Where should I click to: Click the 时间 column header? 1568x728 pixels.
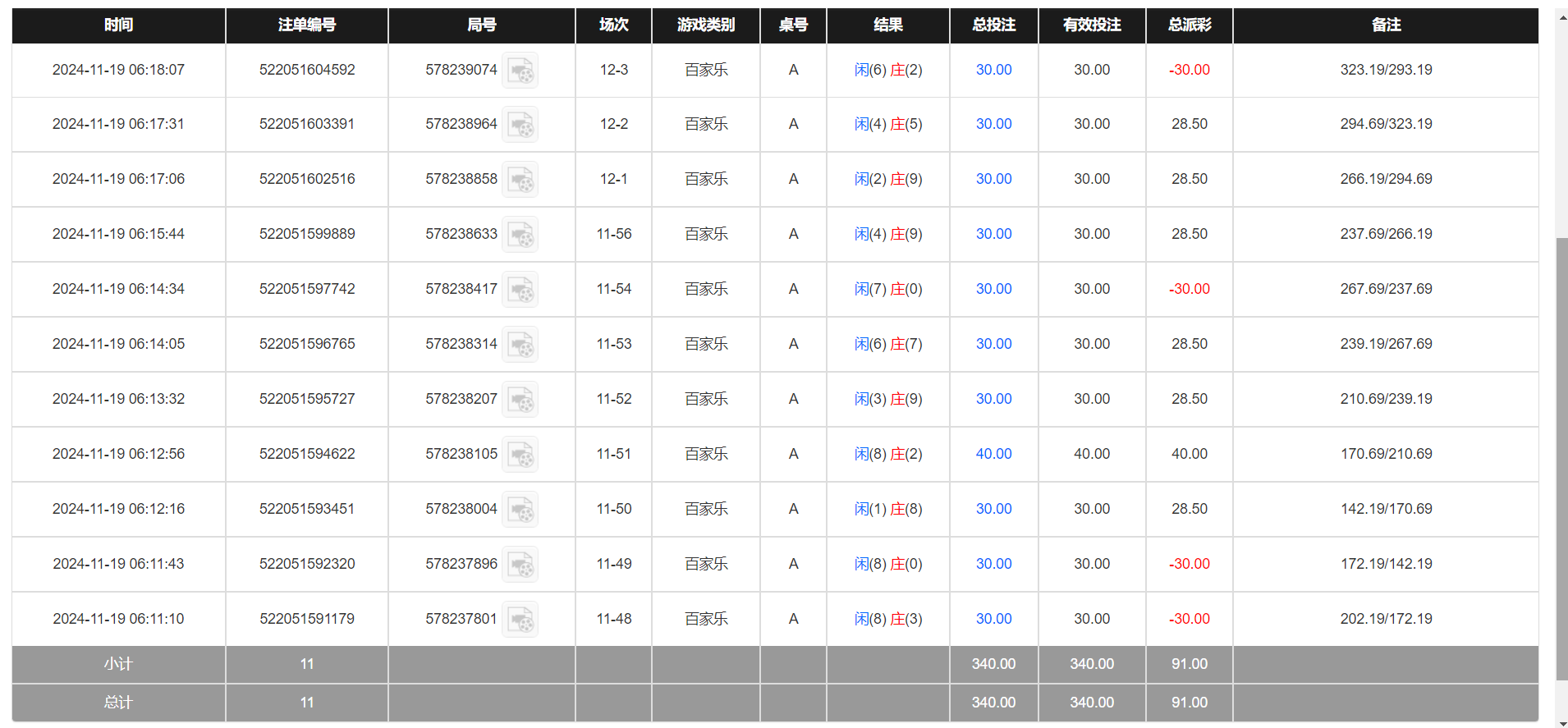tap(118, 25)
